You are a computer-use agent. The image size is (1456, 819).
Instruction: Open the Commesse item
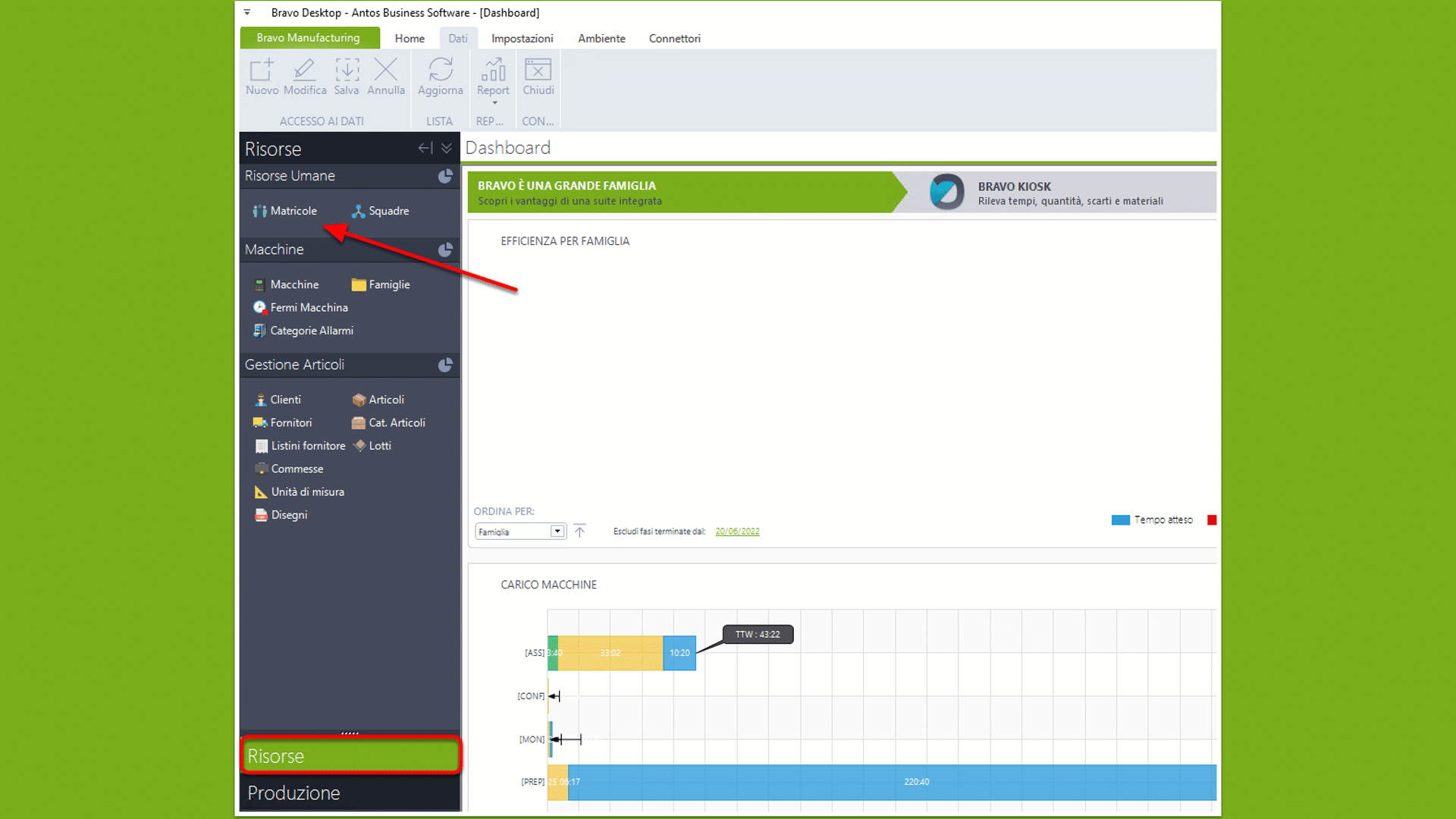click(x=289, y=469)
